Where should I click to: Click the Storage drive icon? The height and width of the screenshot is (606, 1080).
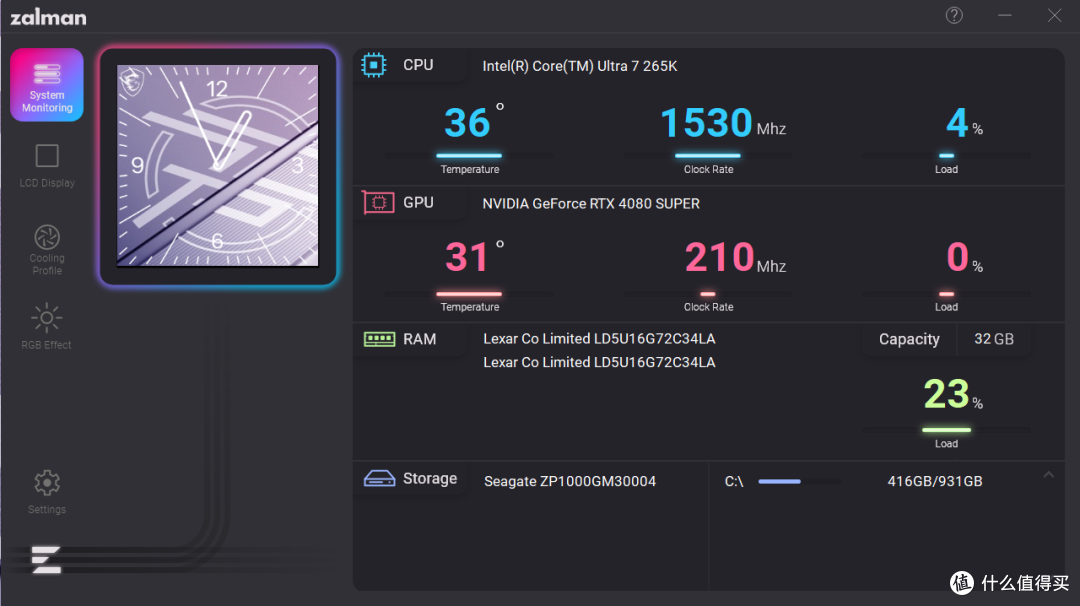379,478
